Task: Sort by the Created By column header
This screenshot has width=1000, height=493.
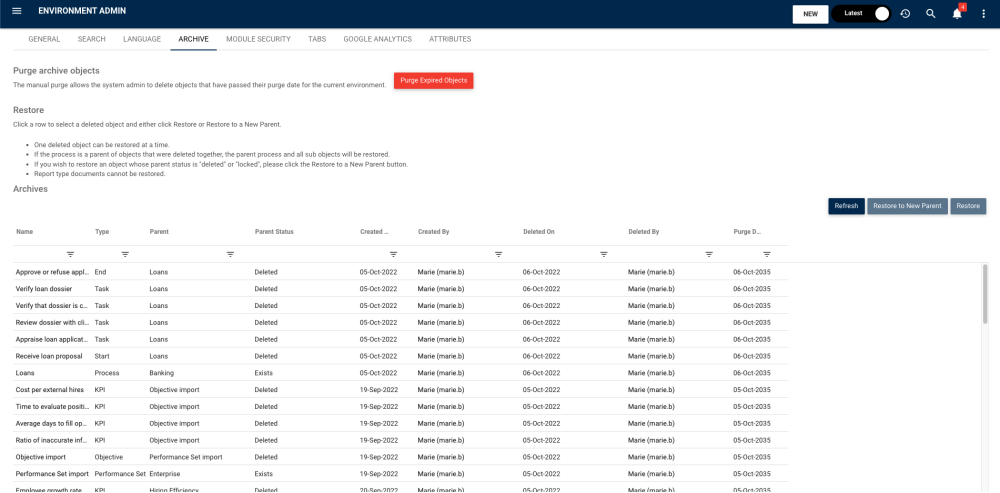Action: click(x=434, y=232)
